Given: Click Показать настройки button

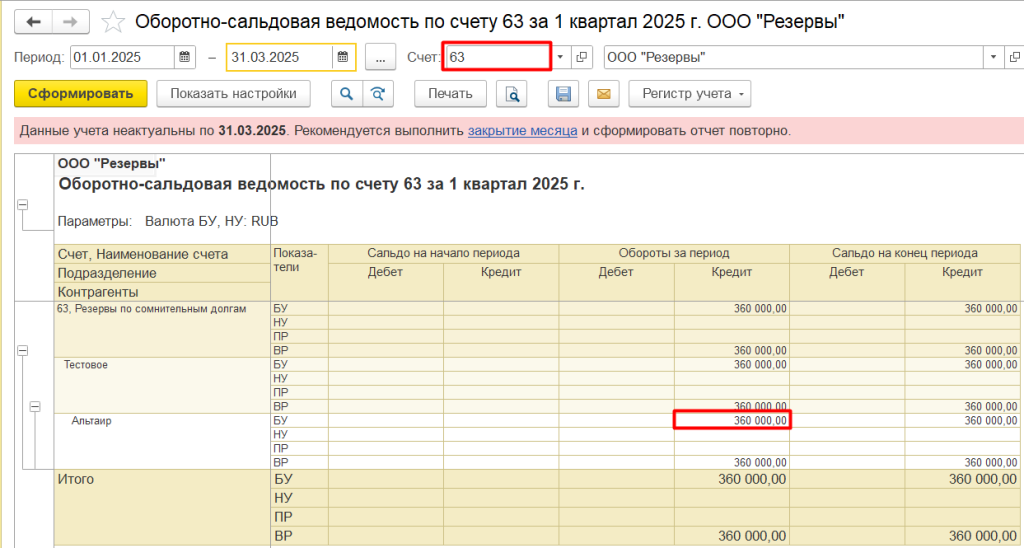Looking at the screenshot, I should pos(233,94).
